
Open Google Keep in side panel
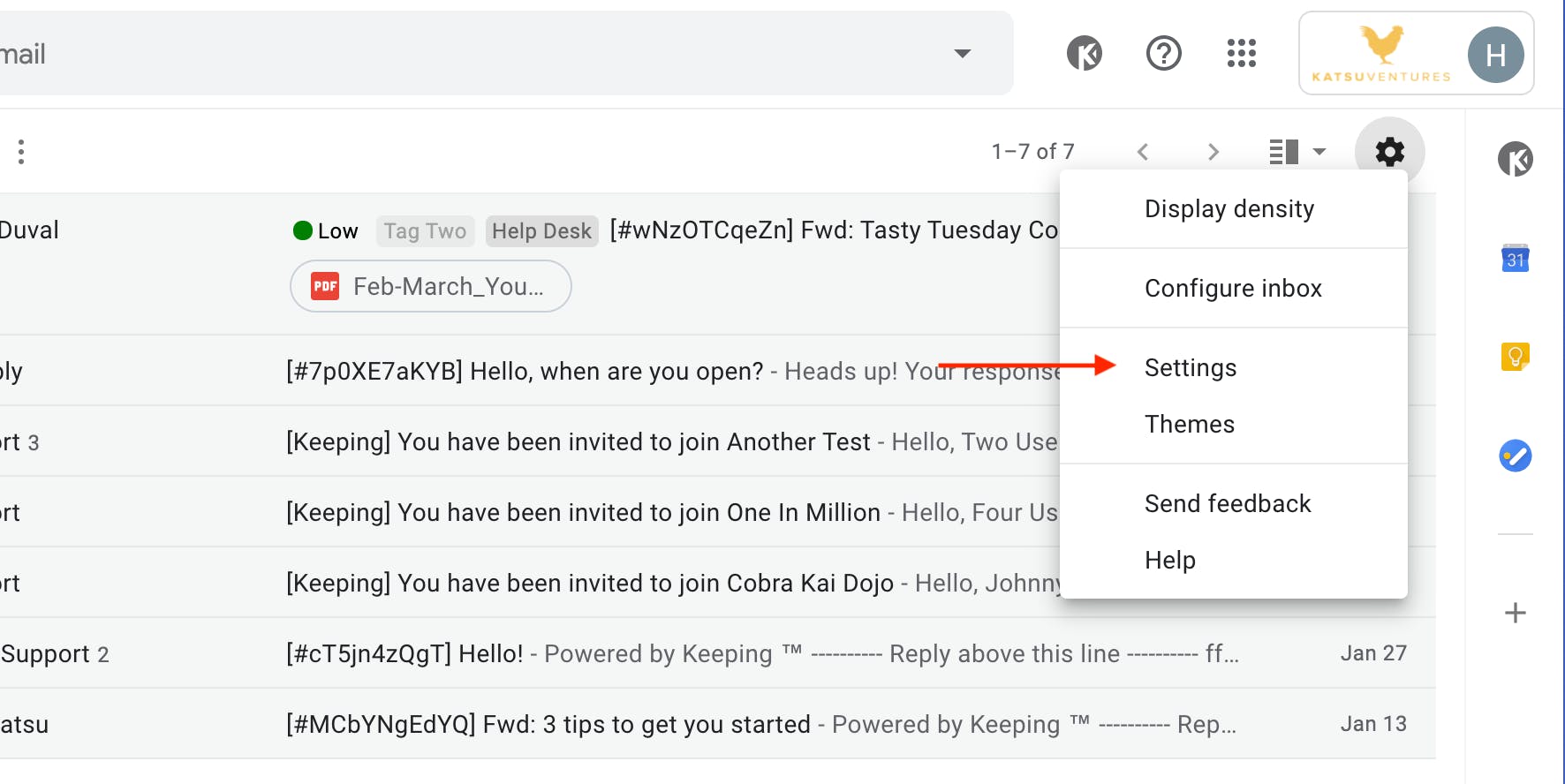(1515, 357)
